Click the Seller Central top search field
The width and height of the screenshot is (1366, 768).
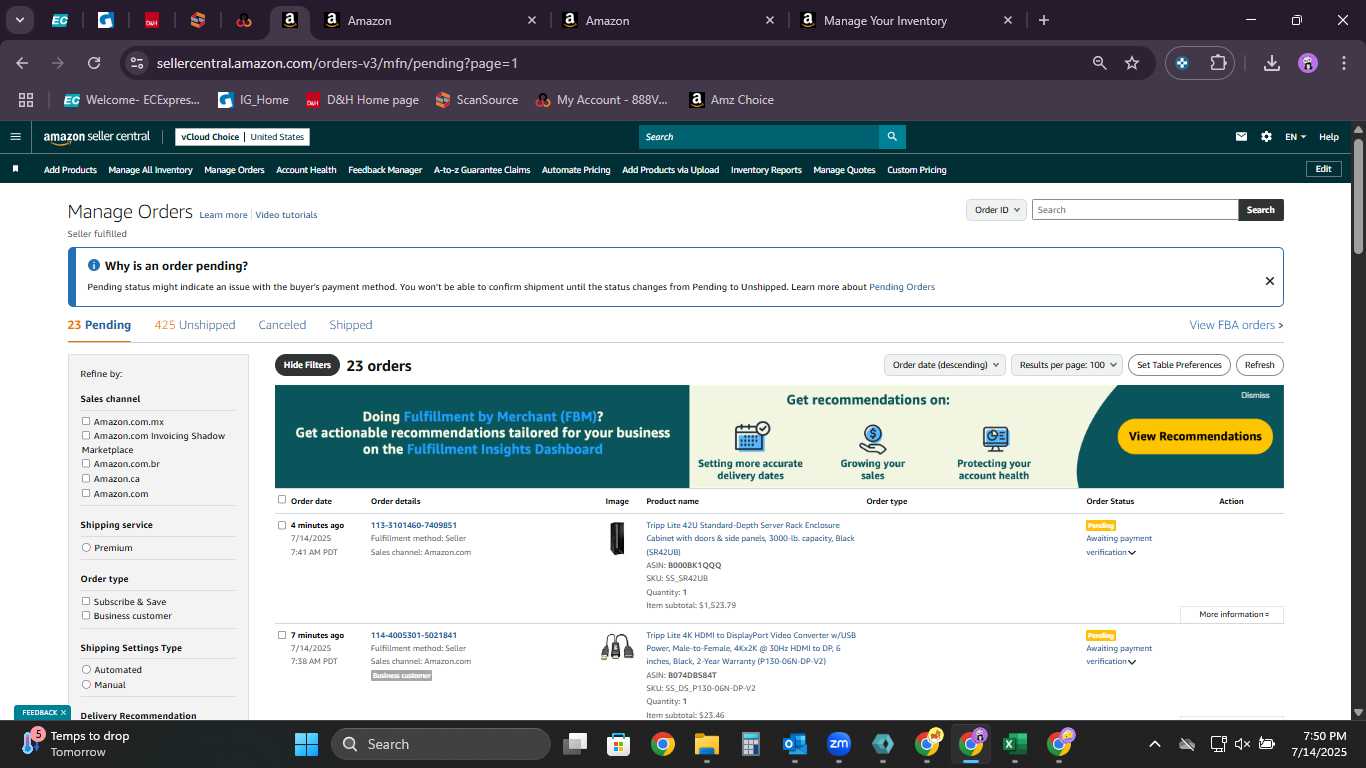(759, 137)
